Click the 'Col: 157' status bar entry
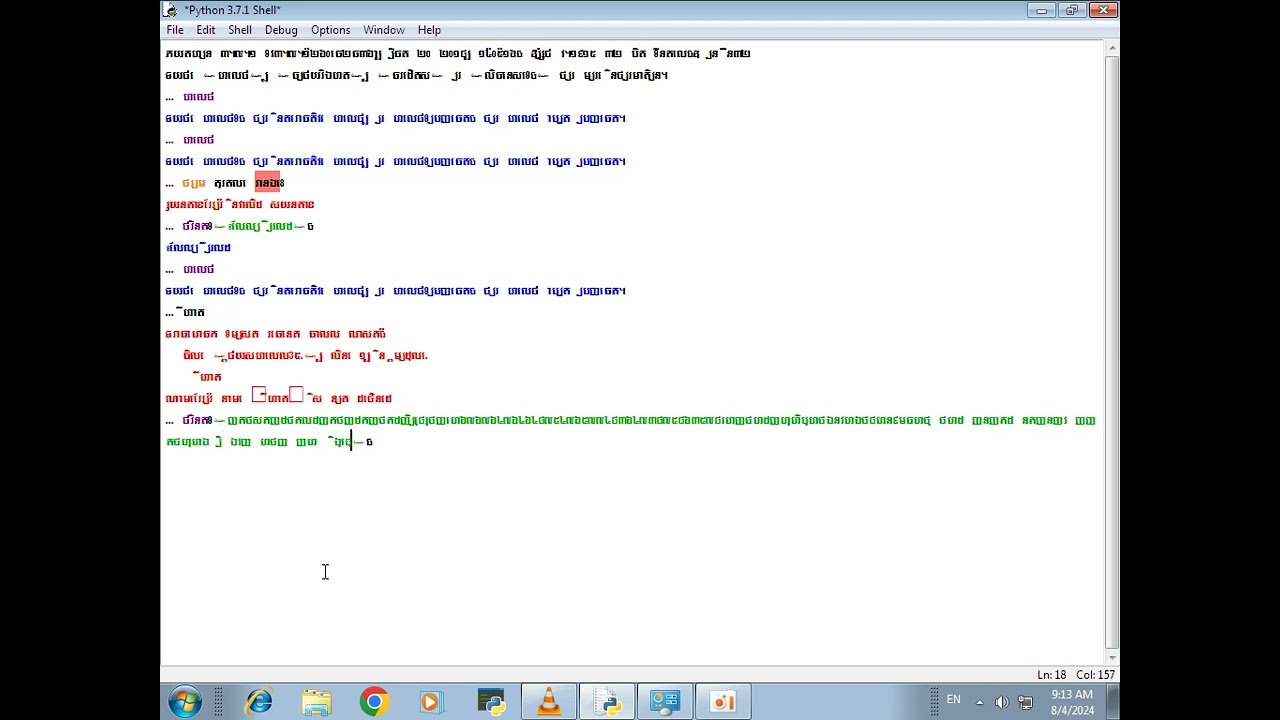 1095,675
